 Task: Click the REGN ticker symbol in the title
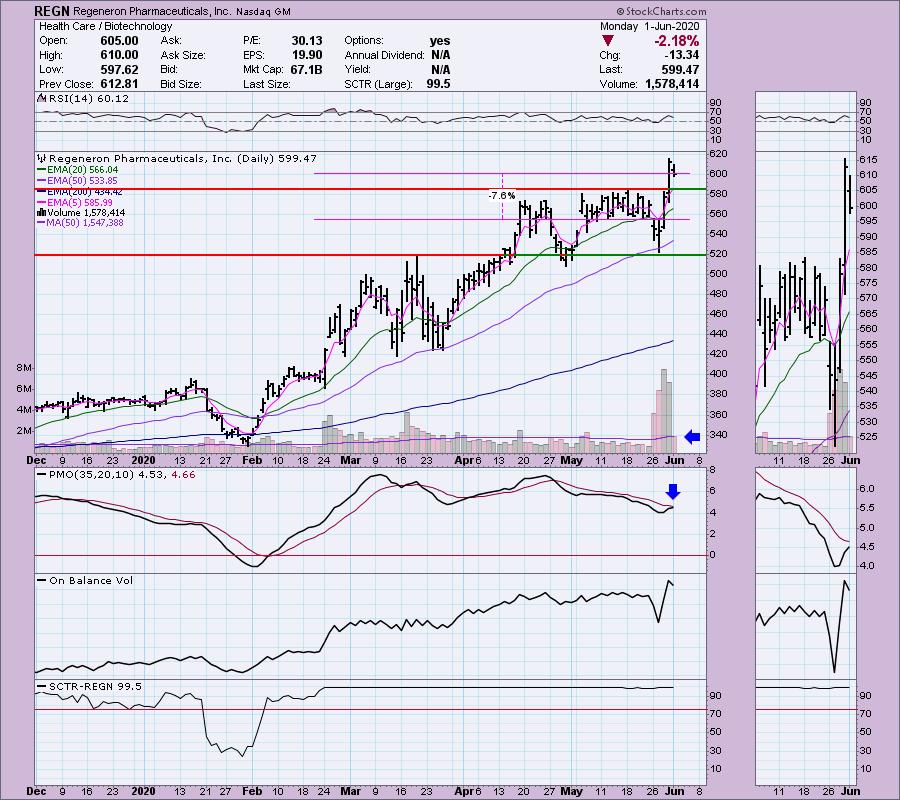click(x=52, y=11)
